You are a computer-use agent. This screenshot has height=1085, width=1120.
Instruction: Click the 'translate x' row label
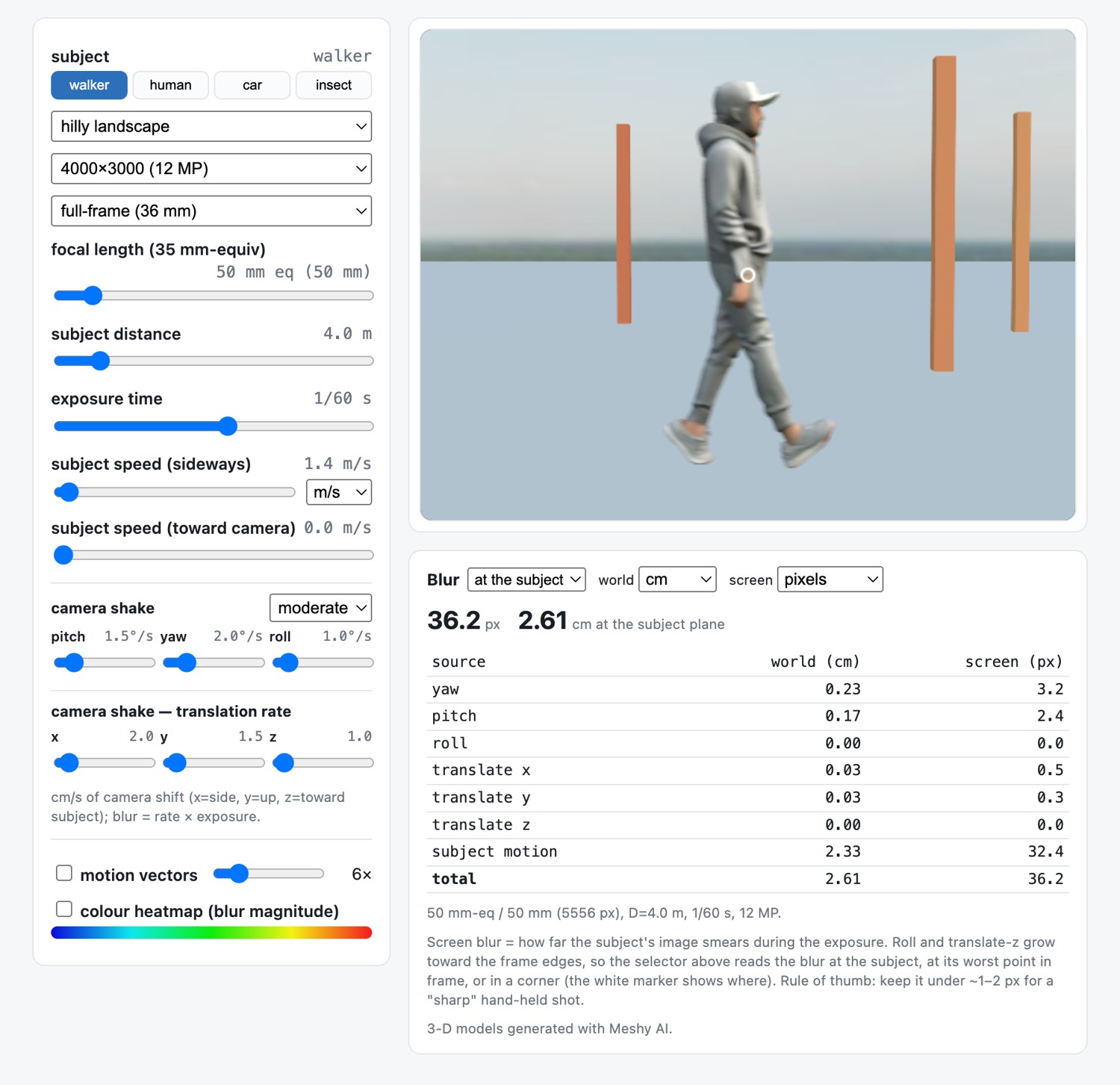click(481, 770)
